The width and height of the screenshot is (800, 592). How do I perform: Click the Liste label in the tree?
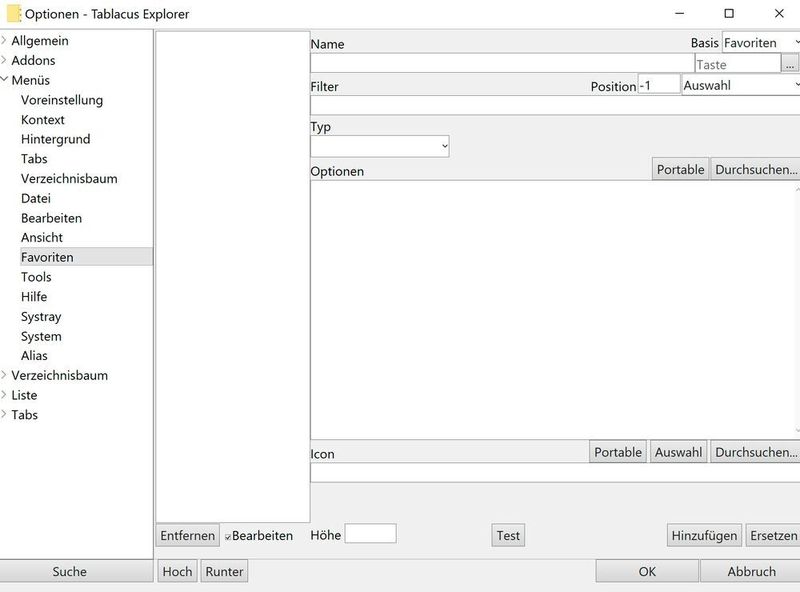[x=24, y=395]
